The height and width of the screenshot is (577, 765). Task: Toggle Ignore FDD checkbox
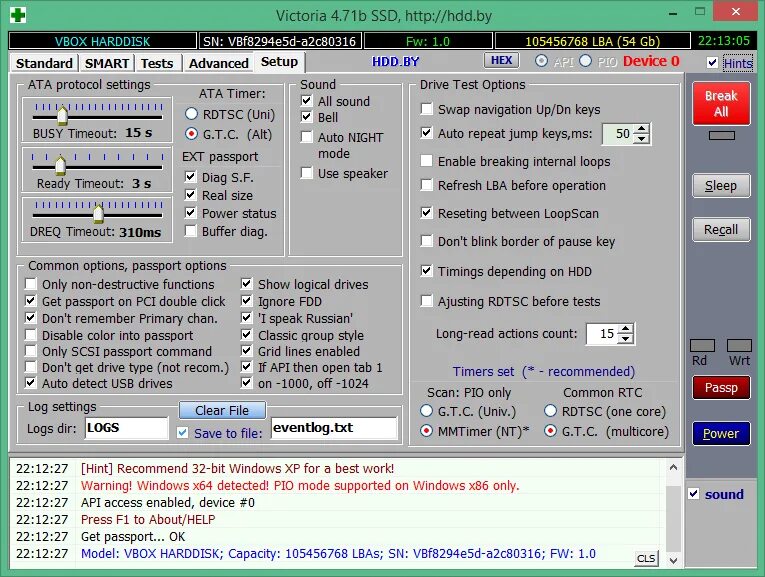(x=247, y=301)
